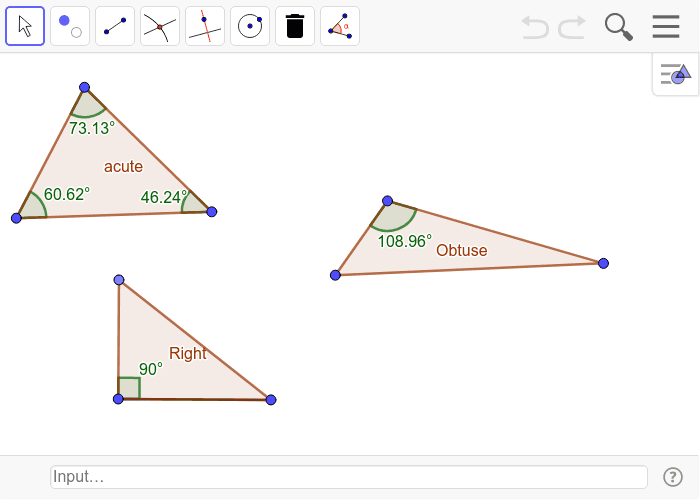Select the Circle with Center tool
700x500 pixels.
click(250, 26)
